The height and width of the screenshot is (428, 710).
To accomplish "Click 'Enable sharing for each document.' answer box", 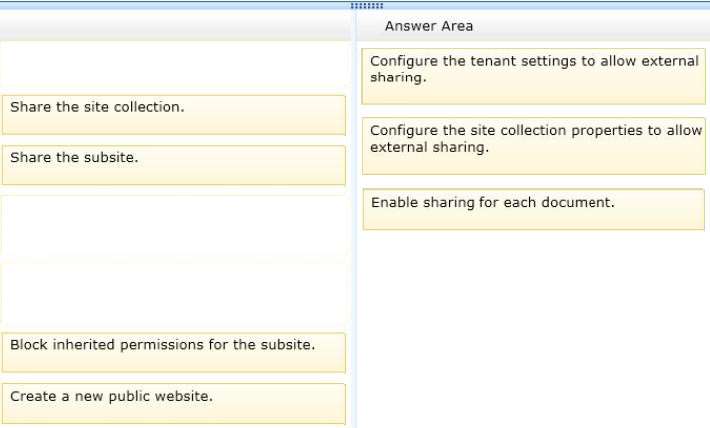I will (x=533, y=209).
